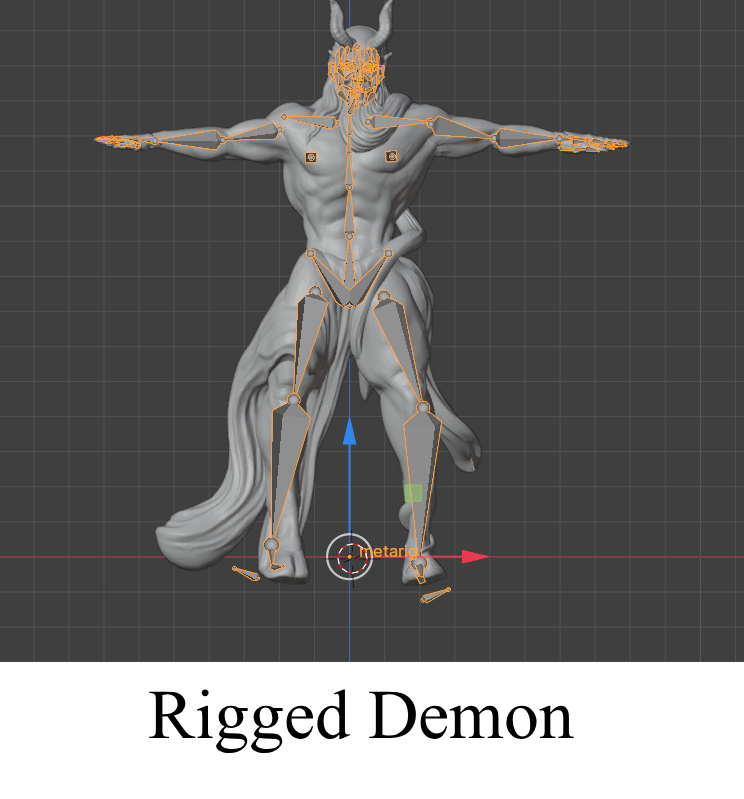Select the thigh bone on screen-left leg
Viewport: 744px width, 799px height.
(309, 340)
